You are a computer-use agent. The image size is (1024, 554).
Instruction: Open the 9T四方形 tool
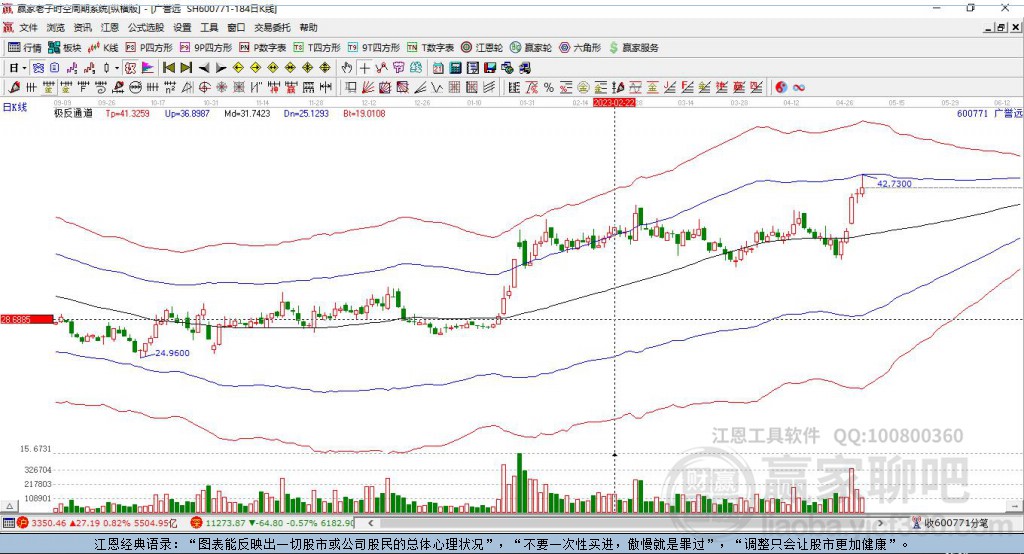(374, 48)
